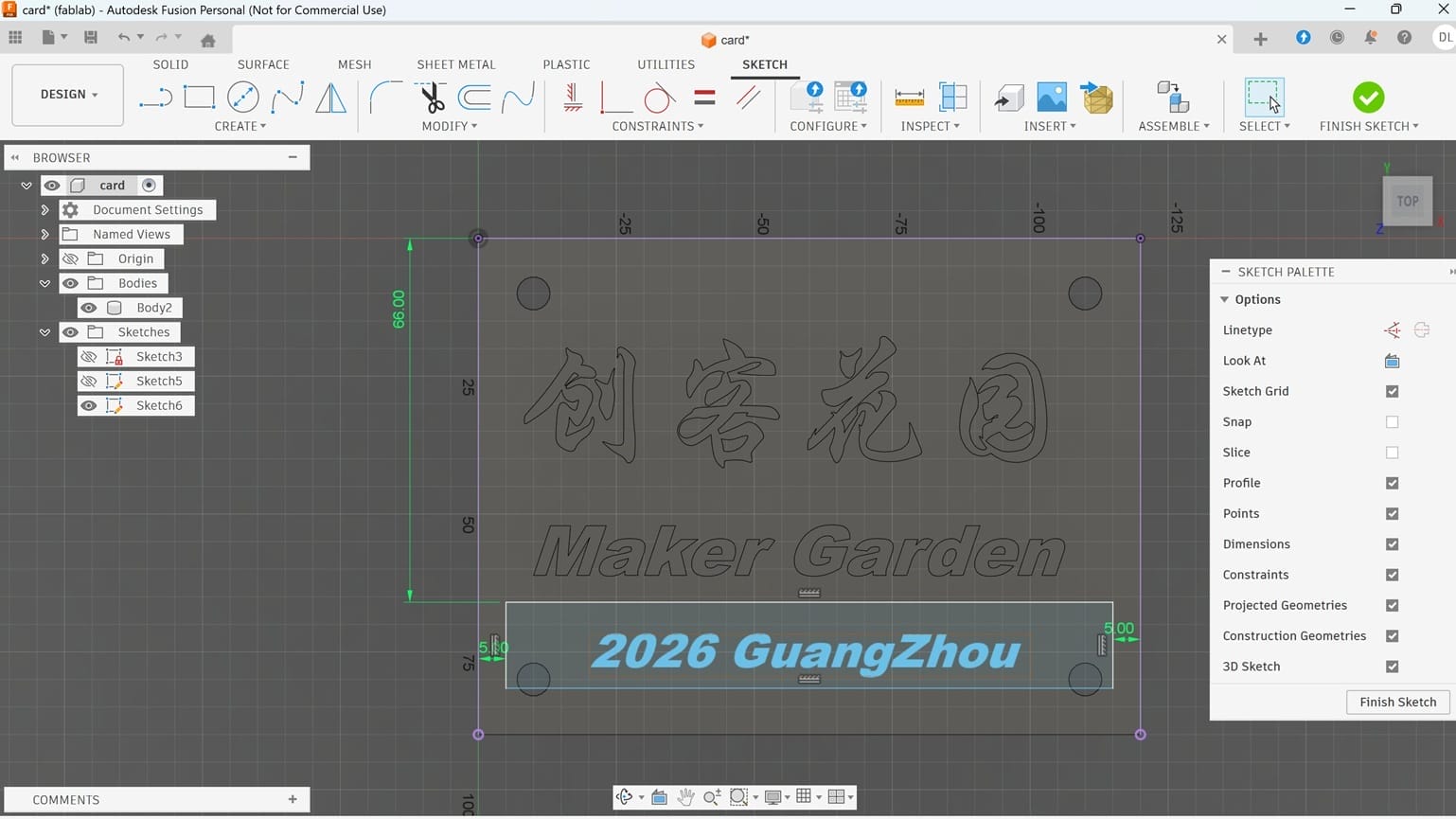Click the green Finish Sketch checkmark
The image size is (1456, 819).
1368,96
